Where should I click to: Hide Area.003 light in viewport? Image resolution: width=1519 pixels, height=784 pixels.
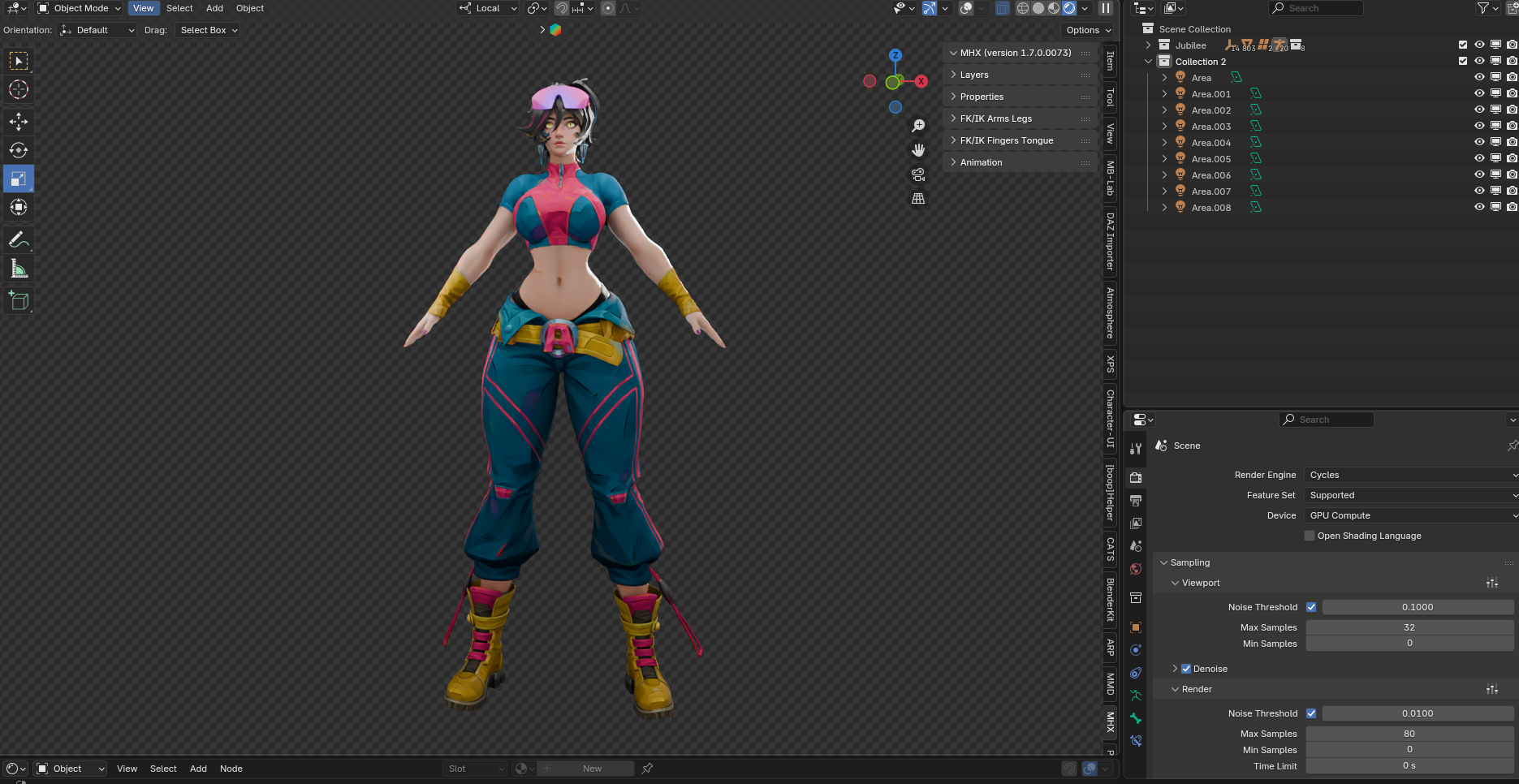pos(1479,127)
